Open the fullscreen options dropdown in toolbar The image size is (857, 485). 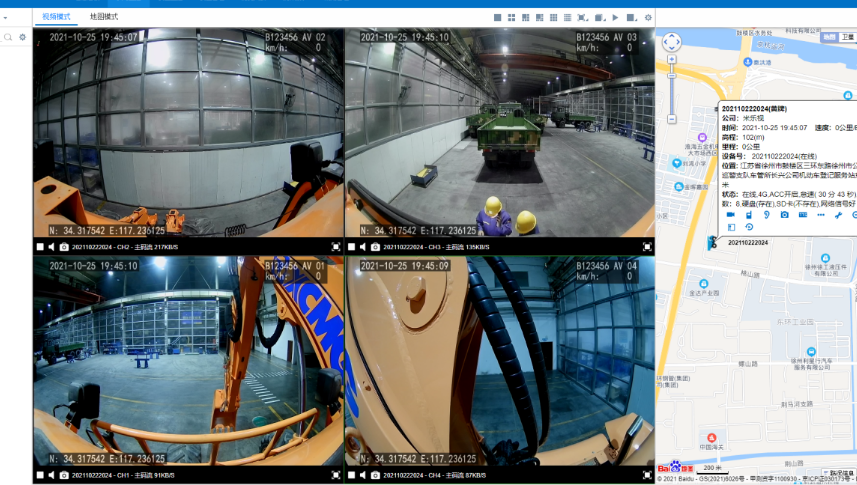(585, 17)
